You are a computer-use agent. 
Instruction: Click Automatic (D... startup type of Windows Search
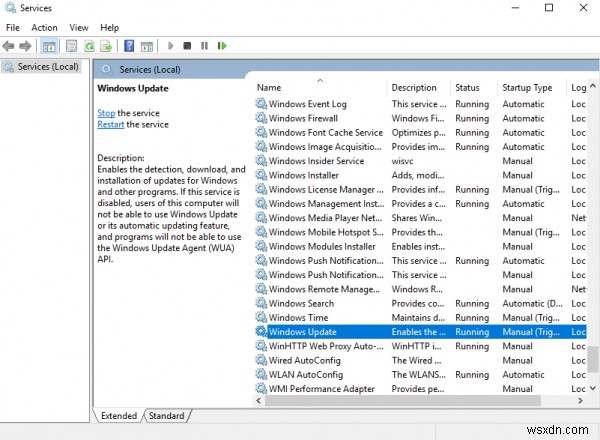point(532,303)
